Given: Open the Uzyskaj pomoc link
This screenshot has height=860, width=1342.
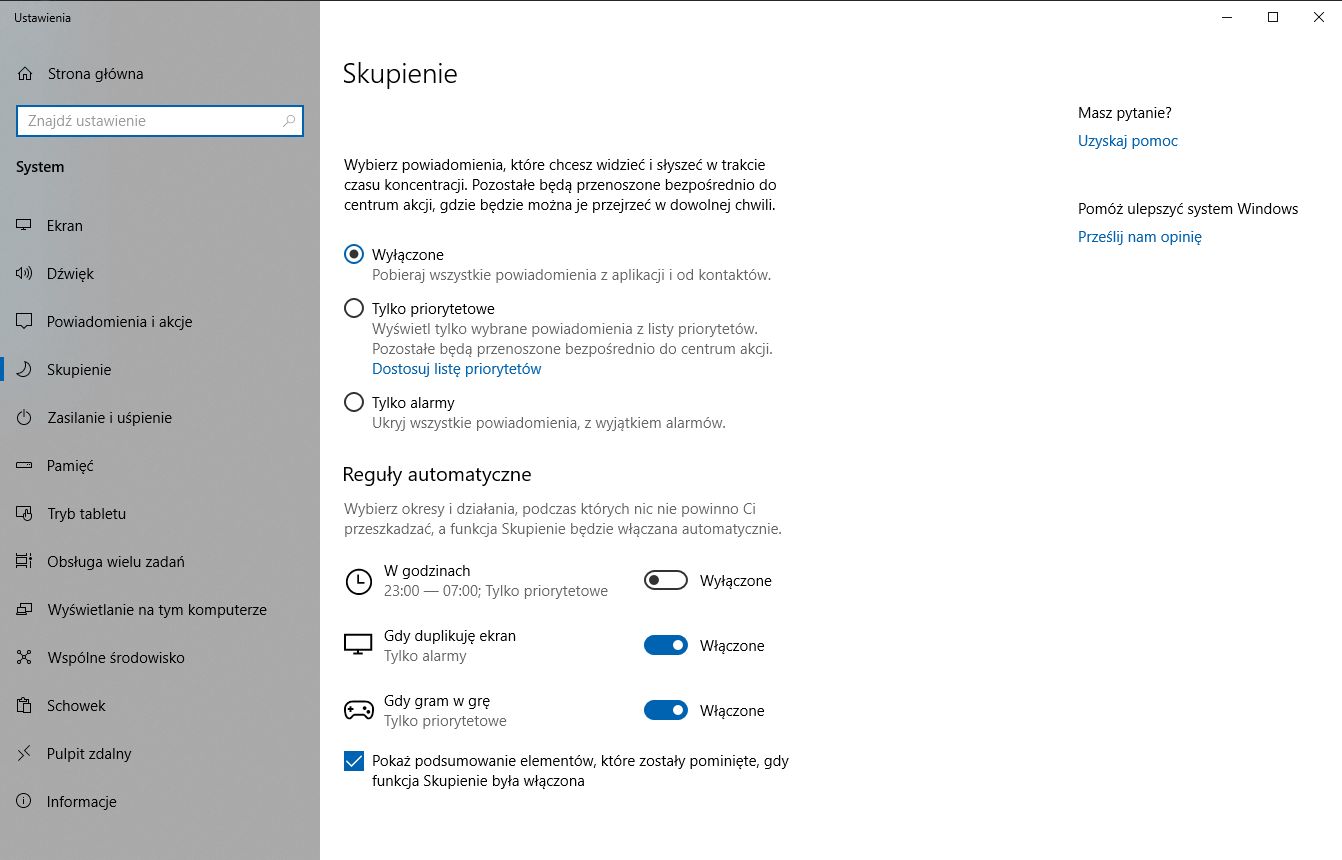Looking at the screenshot, I should point(1127,140).
